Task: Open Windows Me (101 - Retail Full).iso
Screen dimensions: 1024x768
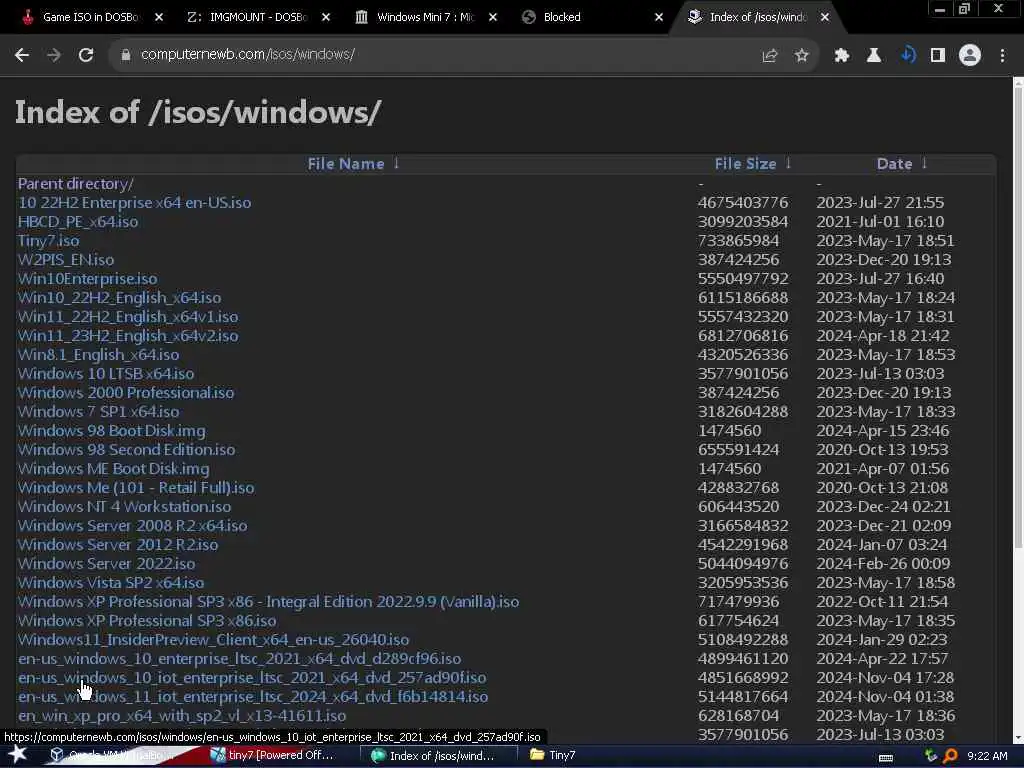Action: [x=136, y=488]
